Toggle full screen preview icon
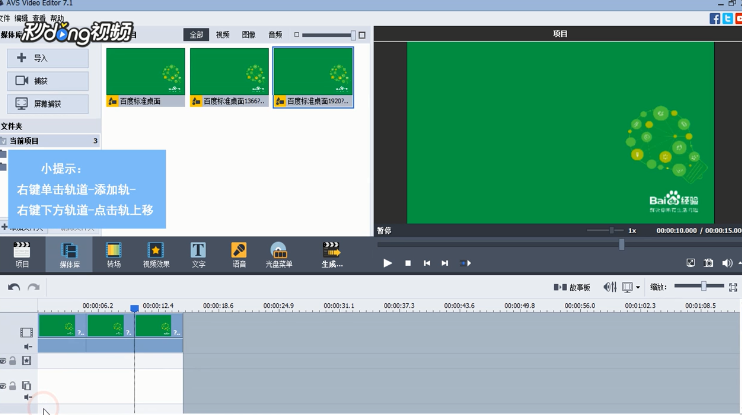The height and width of the screenshot is (415, 742). pyautogui.click(x=691, y=263)
